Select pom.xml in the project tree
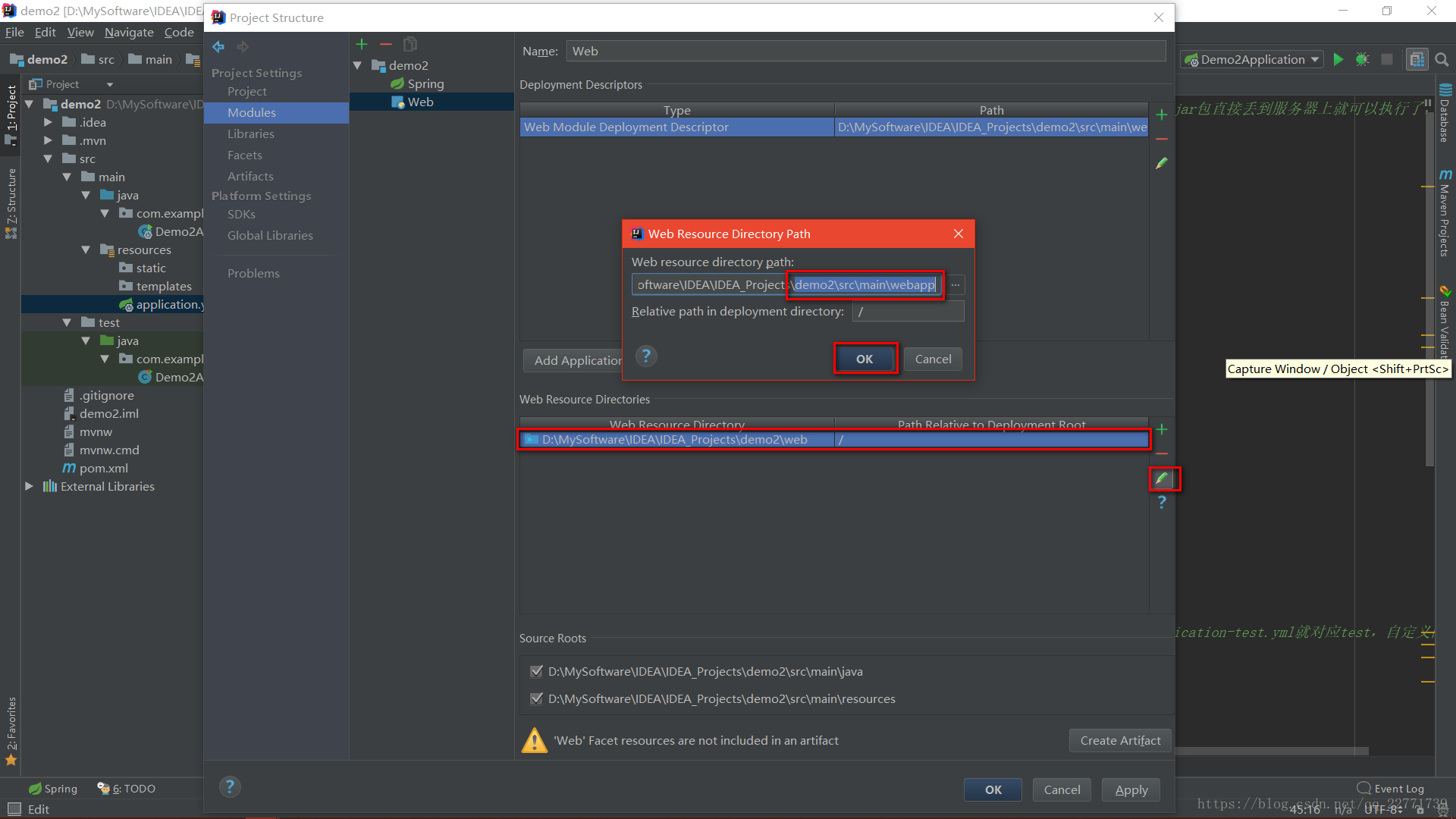The height and width of the screenshot is (819, 1456). [103, 468]
